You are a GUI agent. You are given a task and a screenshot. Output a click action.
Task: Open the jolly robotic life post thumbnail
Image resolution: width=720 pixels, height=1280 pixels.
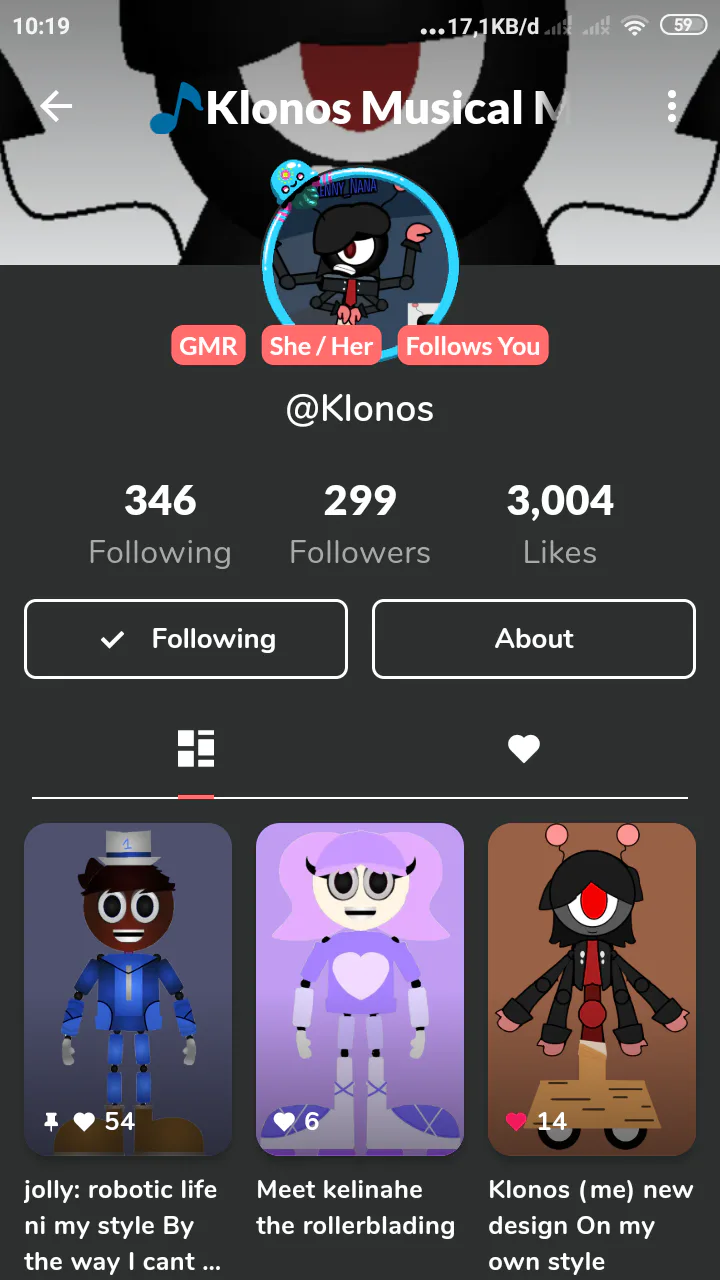click(x=128, y=990)
